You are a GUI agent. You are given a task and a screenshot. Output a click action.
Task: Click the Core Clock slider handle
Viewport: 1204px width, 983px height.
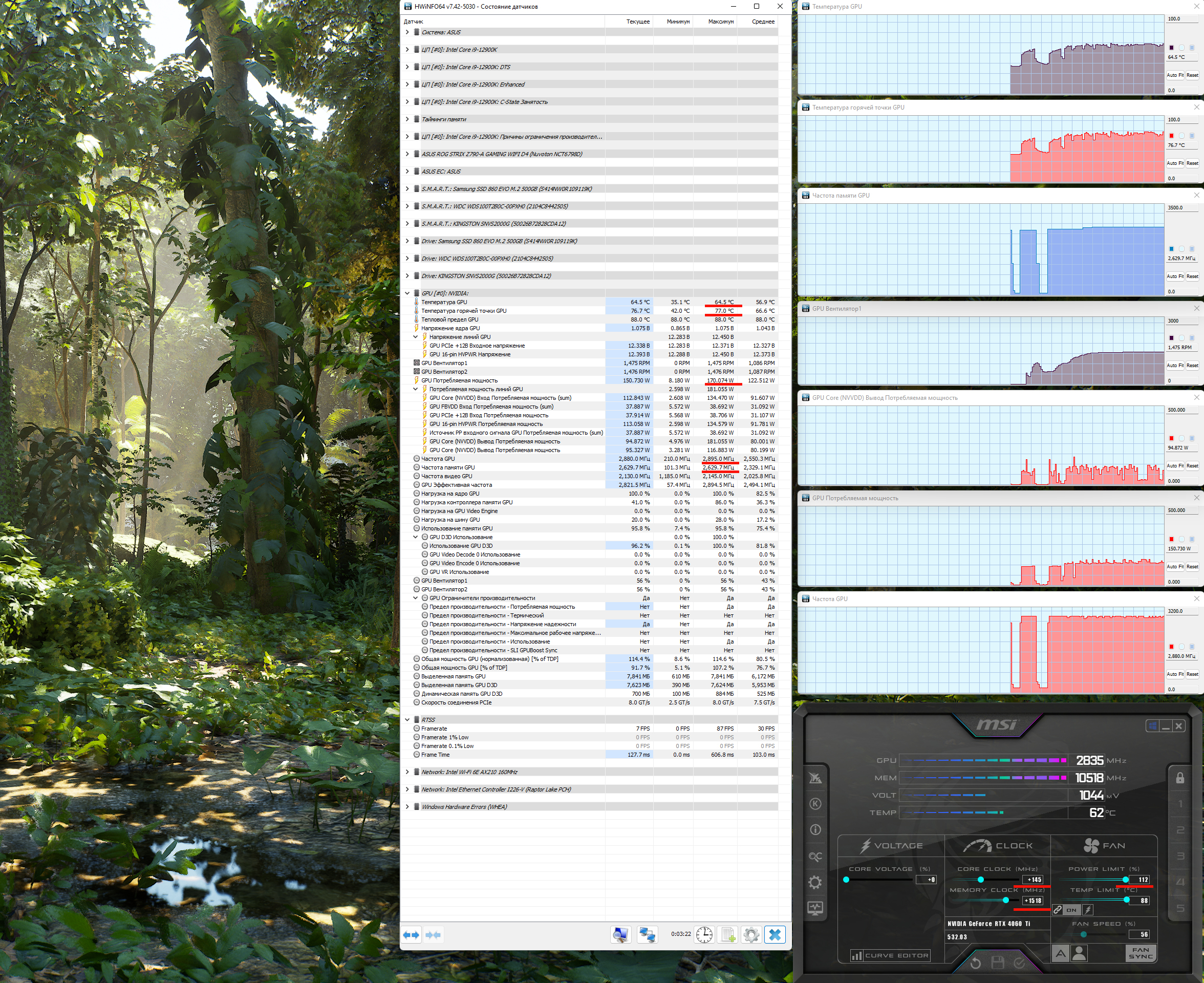click(x=980, y=880)
